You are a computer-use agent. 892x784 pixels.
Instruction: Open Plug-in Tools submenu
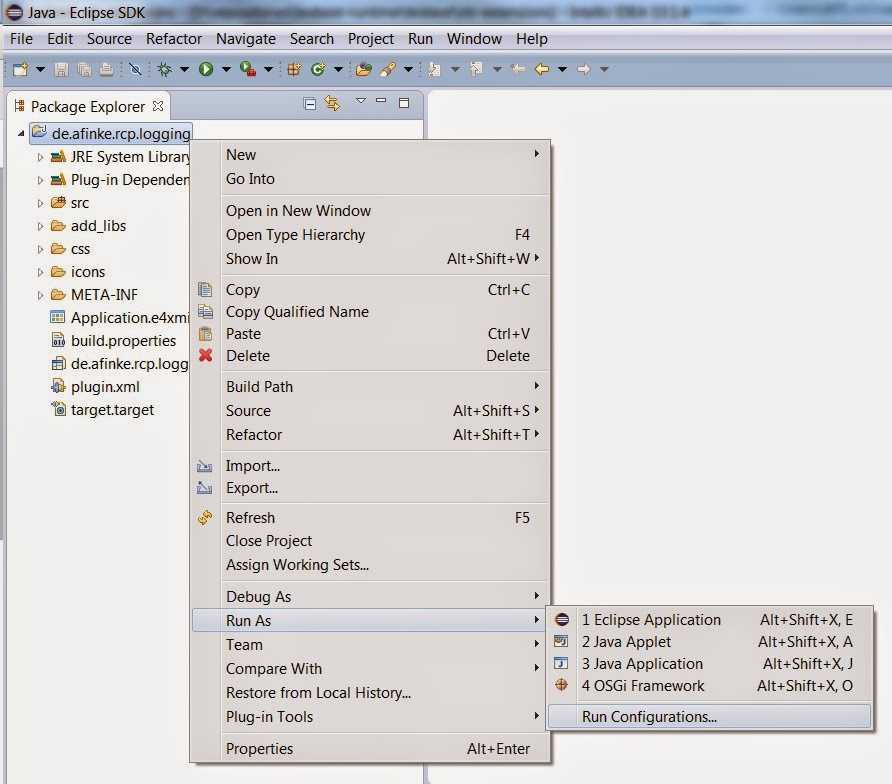(x=370, y=717)
